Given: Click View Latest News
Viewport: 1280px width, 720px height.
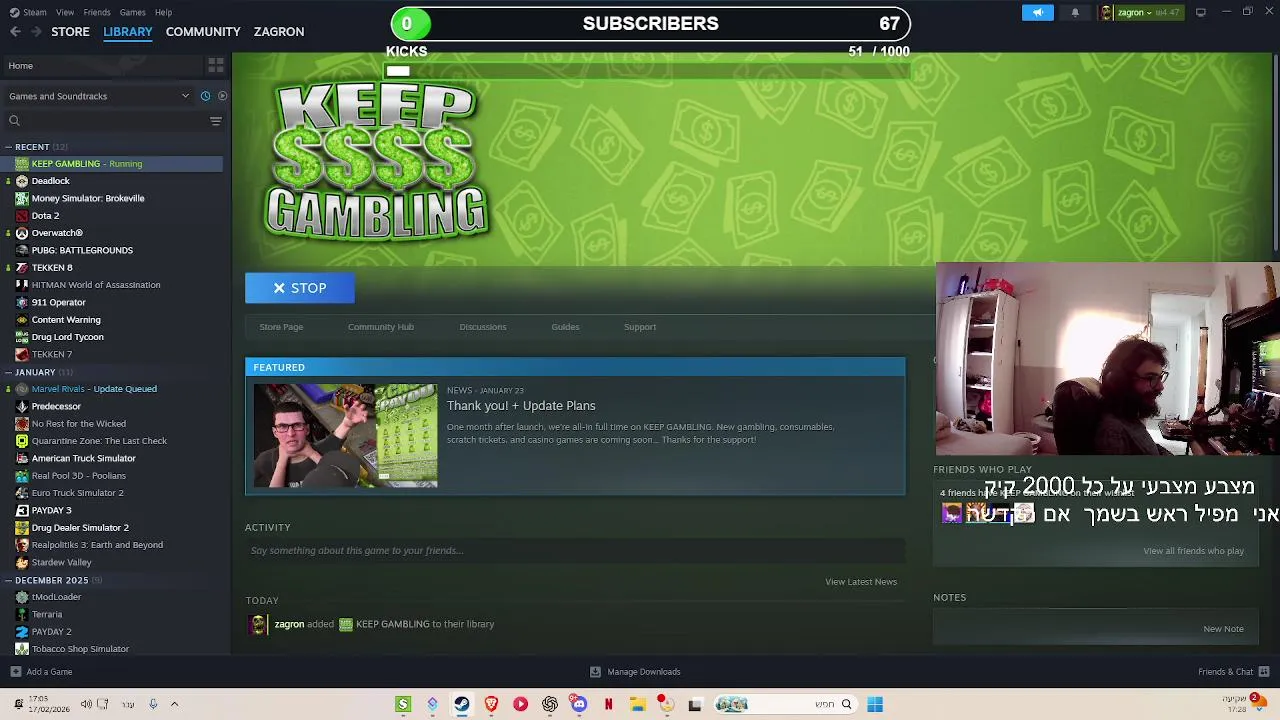Looking at the screenshot, I should pos(861,582).
